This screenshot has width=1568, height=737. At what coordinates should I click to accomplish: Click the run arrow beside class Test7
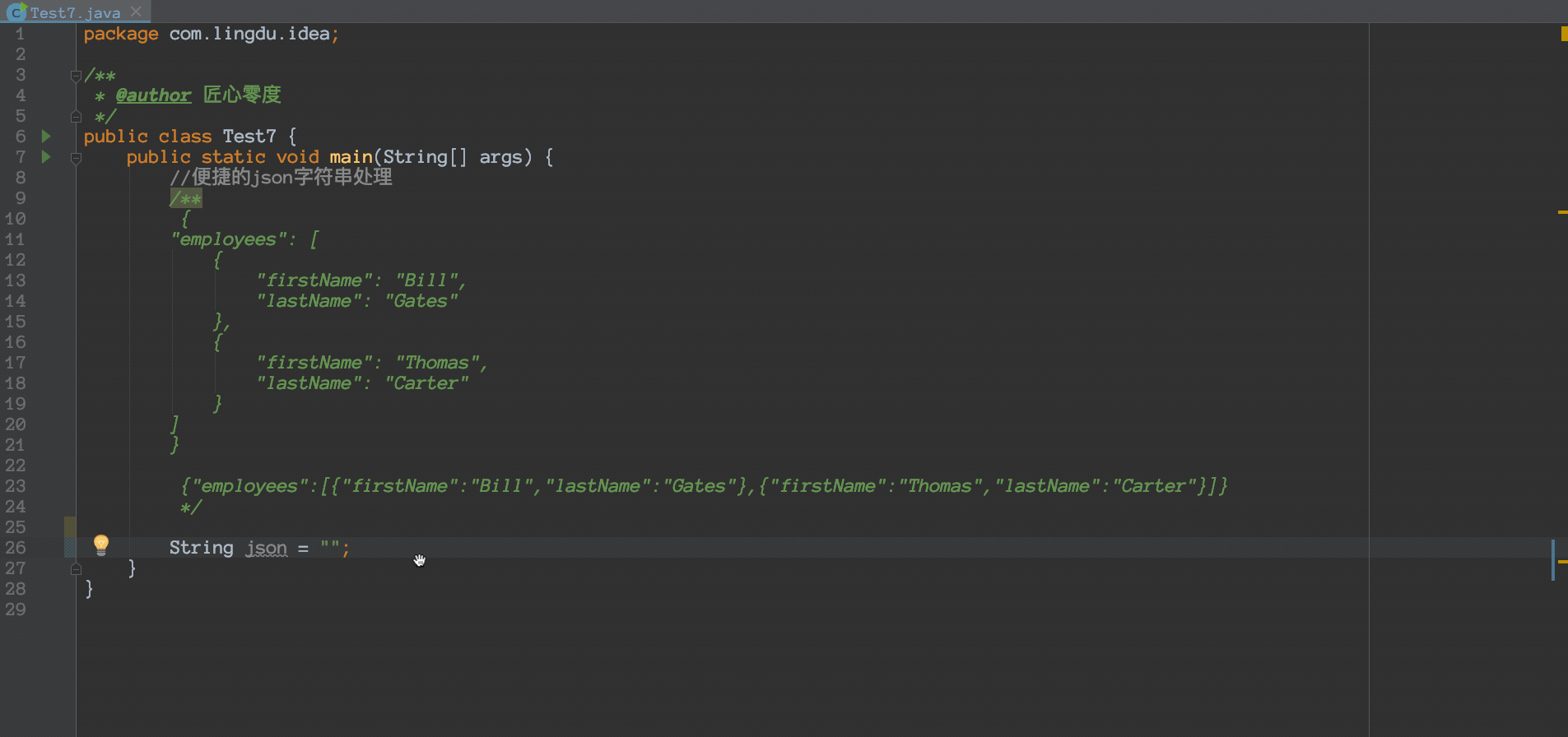[x=46, y=137]
